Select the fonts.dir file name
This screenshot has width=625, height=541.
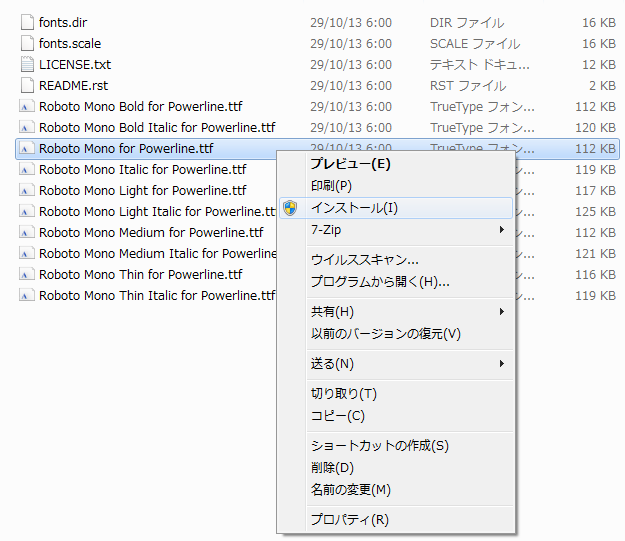click(63, 23)
